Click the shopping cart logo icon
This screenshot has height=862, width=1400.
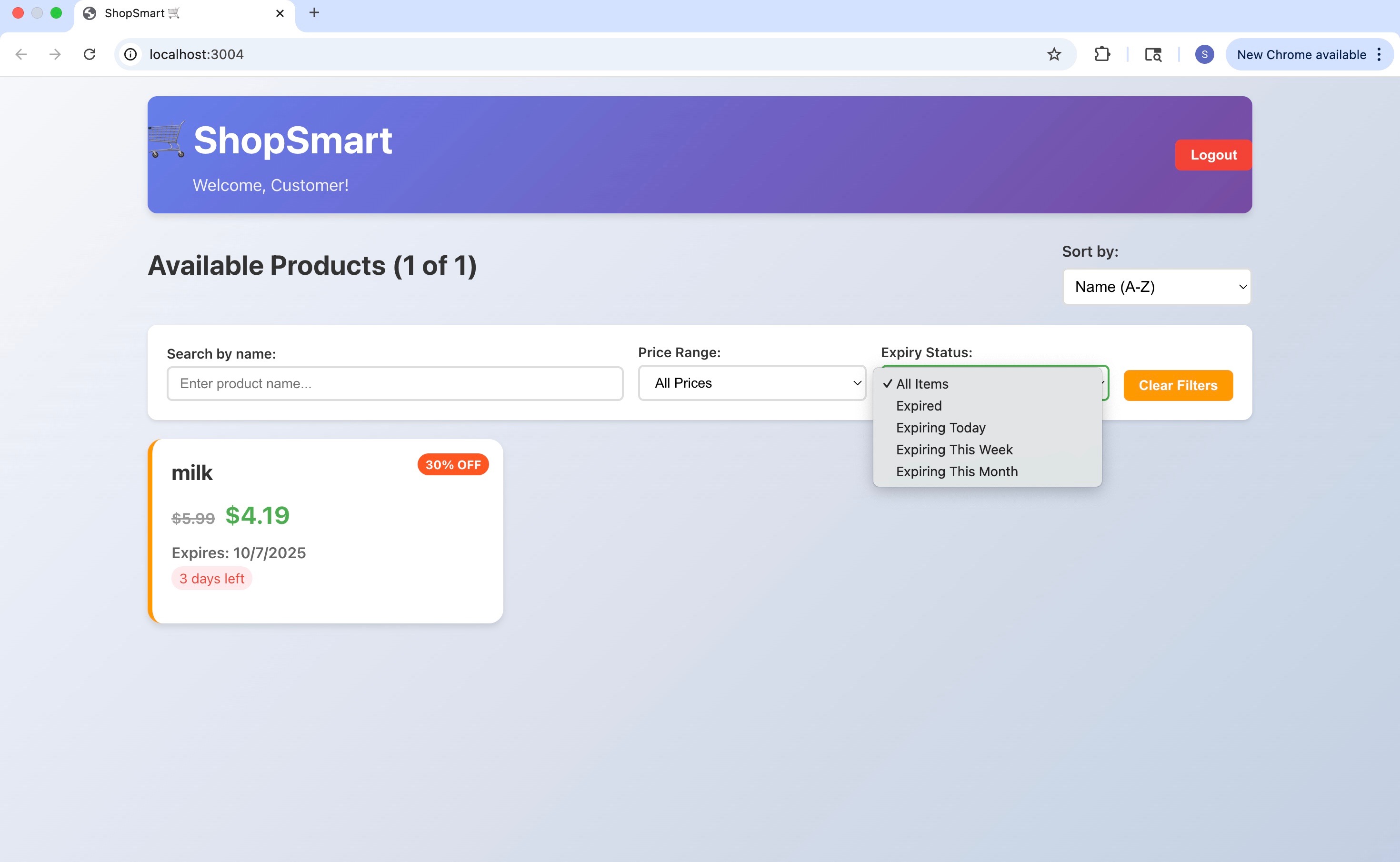point(167,139)
